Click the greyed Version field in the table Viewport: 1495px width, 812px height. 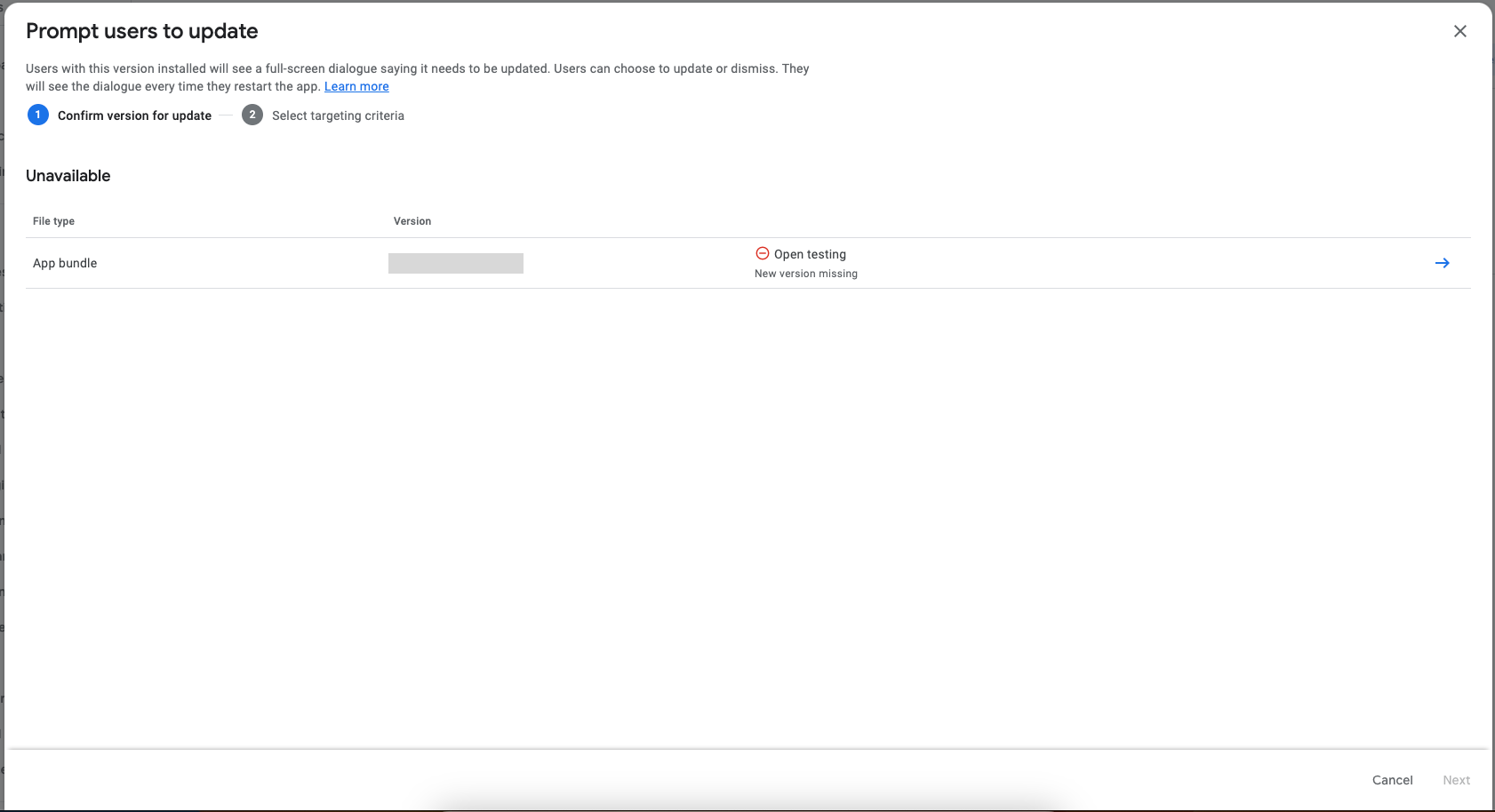[455, 262]
